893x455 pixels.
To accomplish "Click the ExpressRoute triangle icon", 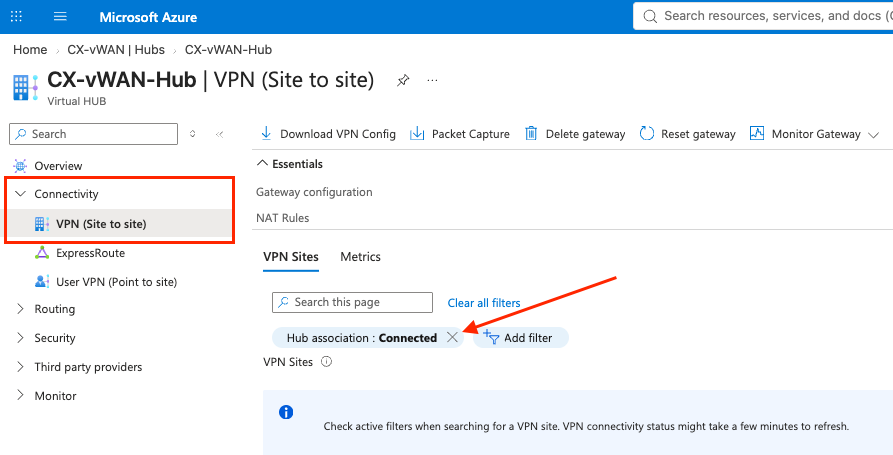I will click(42, 253).
